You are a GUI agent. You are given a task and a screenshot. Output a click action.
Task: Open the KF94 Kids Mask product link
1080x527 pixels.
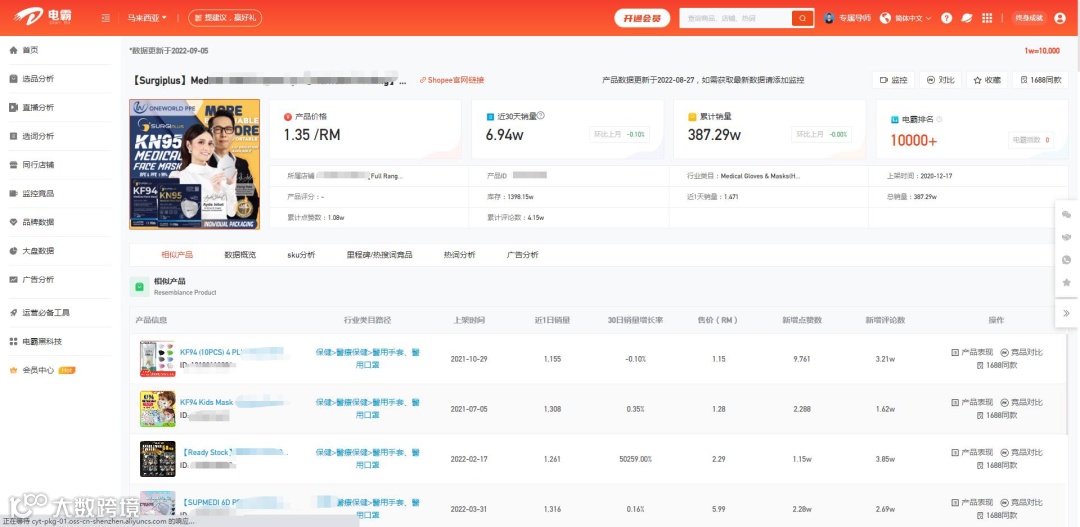pos(207,402)
